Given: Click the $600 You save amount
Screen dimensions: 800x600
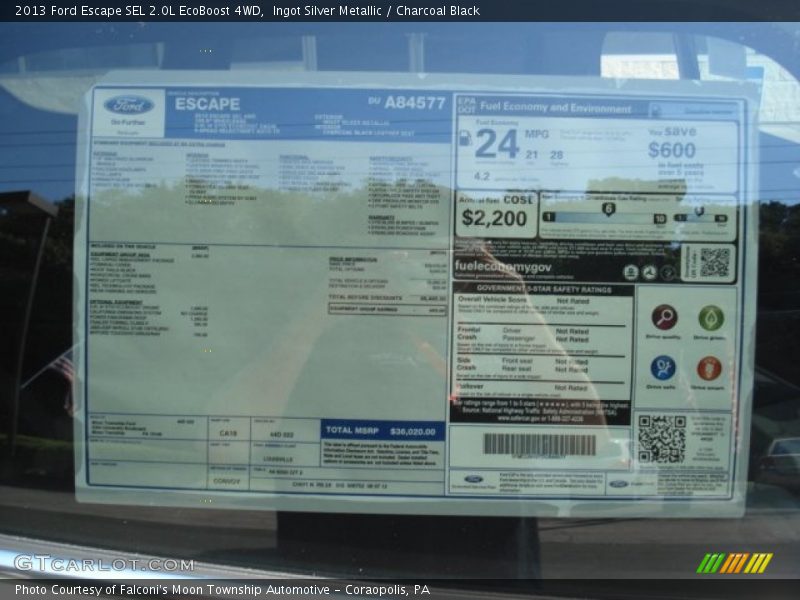Looking at the screenshot, I should pyautogui.click(x=672, y=150).
